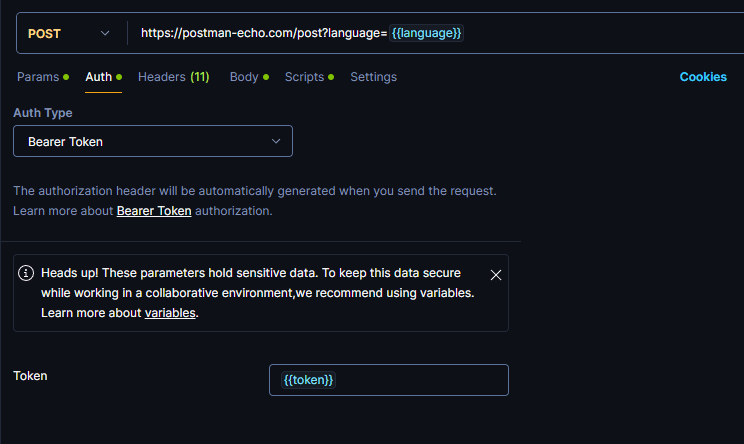Viewport: 744px width, 444px height.
Task: Expand the Bearer Token auth type dropdown
Action: click(x=152, y=141)
